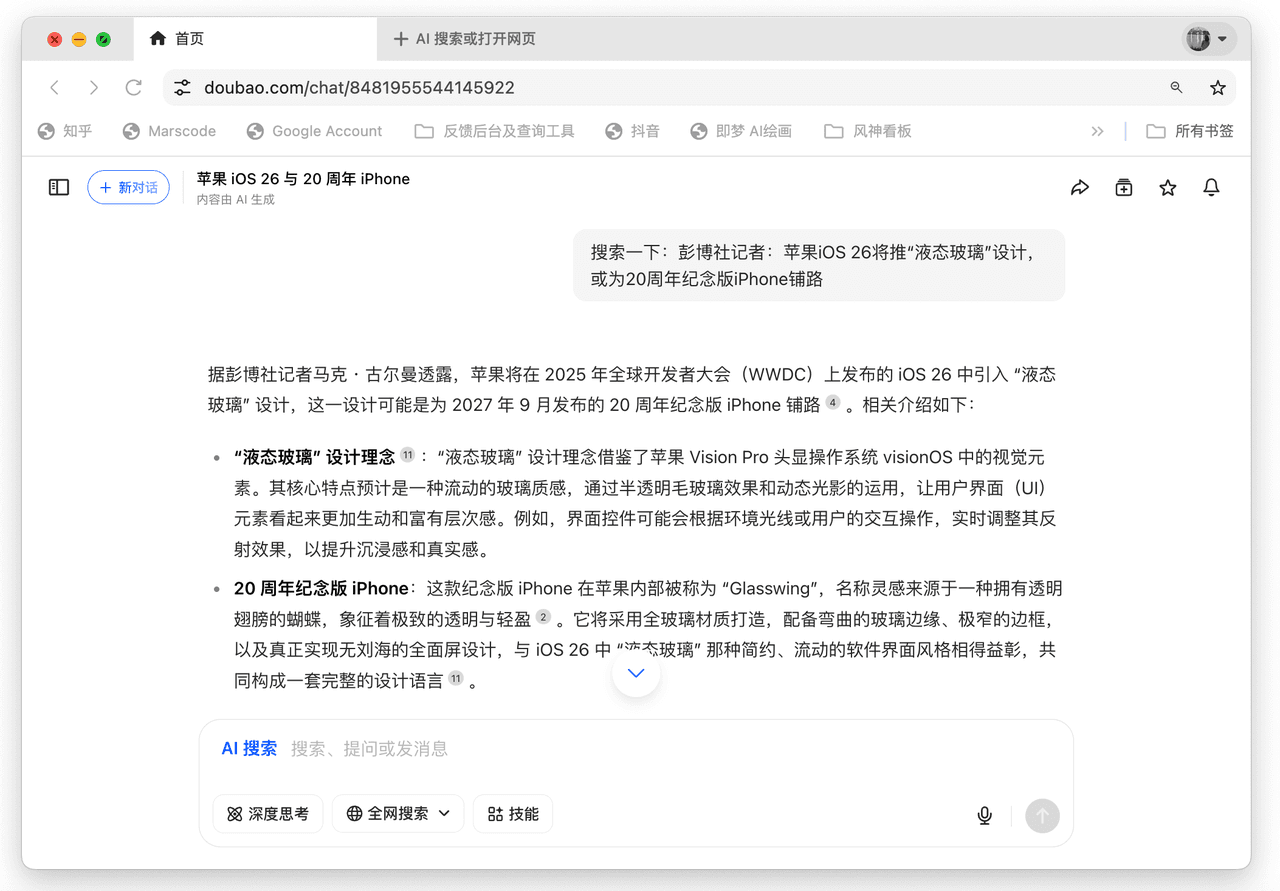This screenshot has height=891, width=1280.
Task: Open profile avatar dropdown menu
Action: 1208,39
